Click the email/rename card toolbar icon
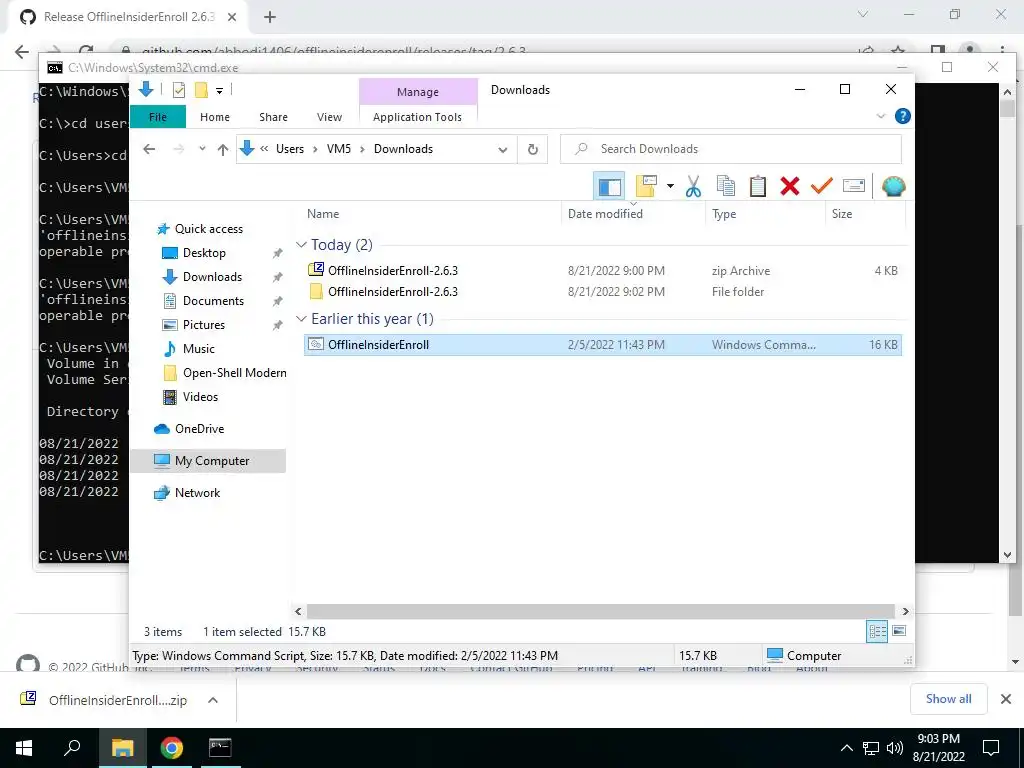1024x768 pixels. pyautogui.click(x=854, y=187)
